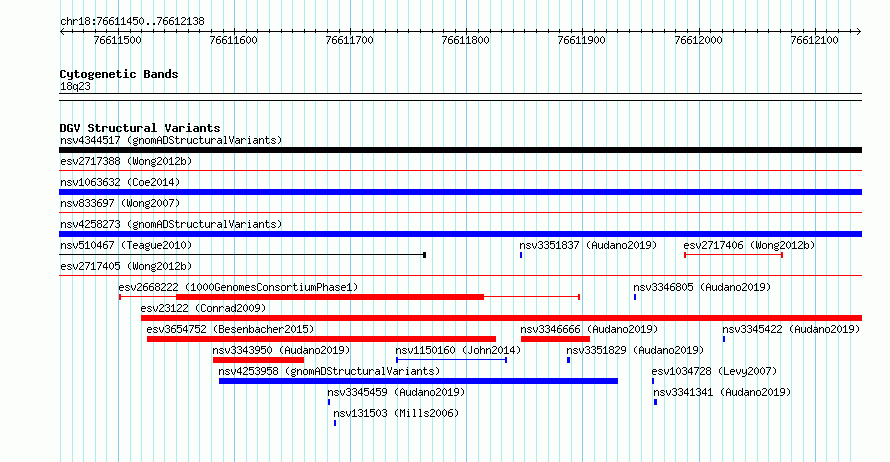The height and width of the screenshot is (462, 890).
Task: Open variant nsv3351829 (Audano2019) label
Action: coord(635,350)
